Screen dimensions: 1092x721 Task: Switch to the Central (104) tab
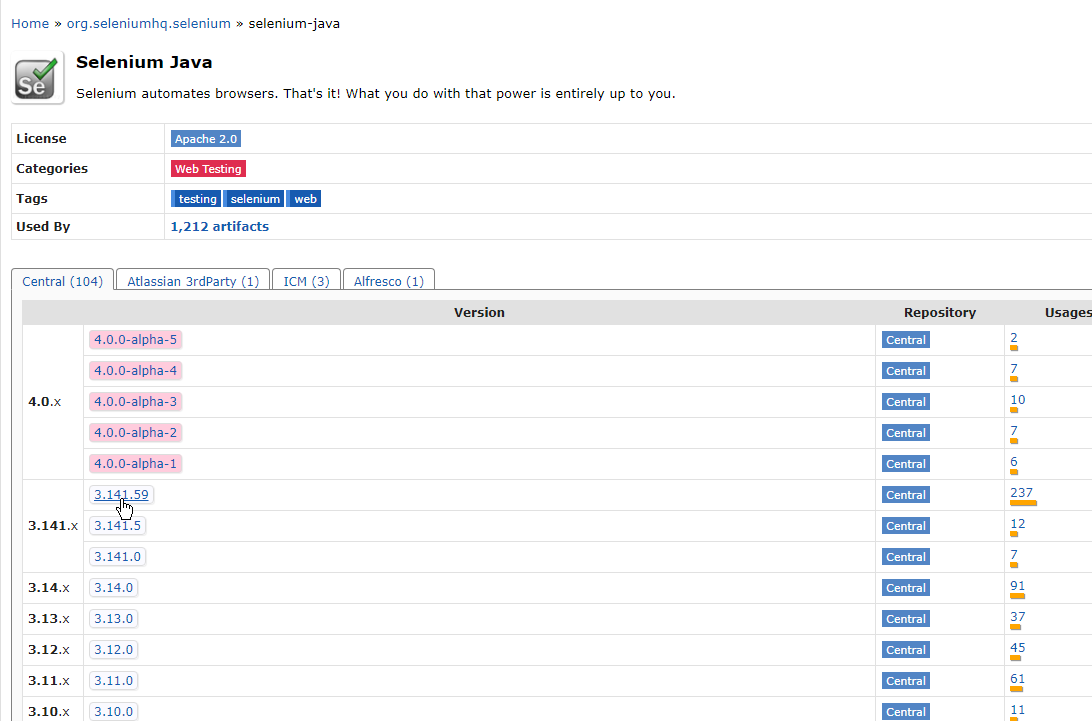[62, 281]
